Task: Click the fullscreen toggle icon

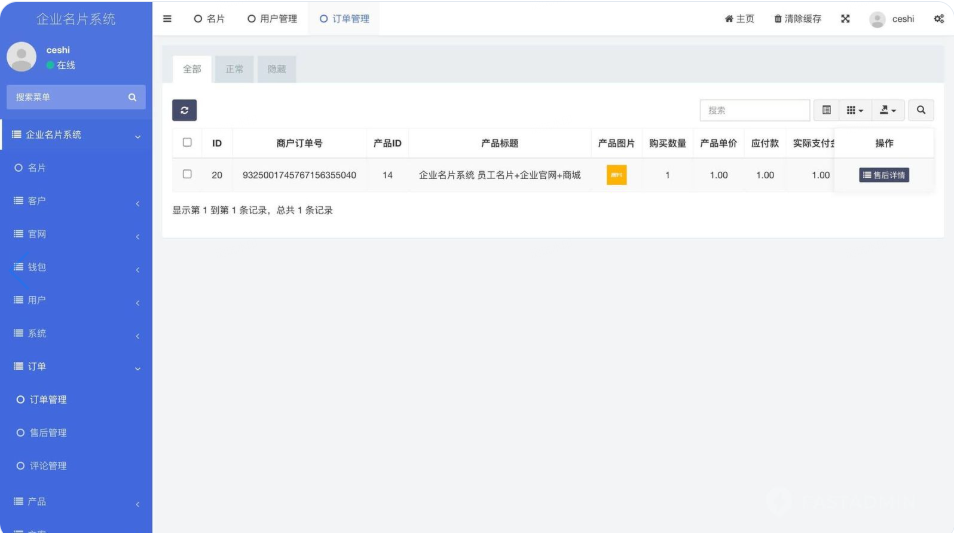Action: point(845,19)
